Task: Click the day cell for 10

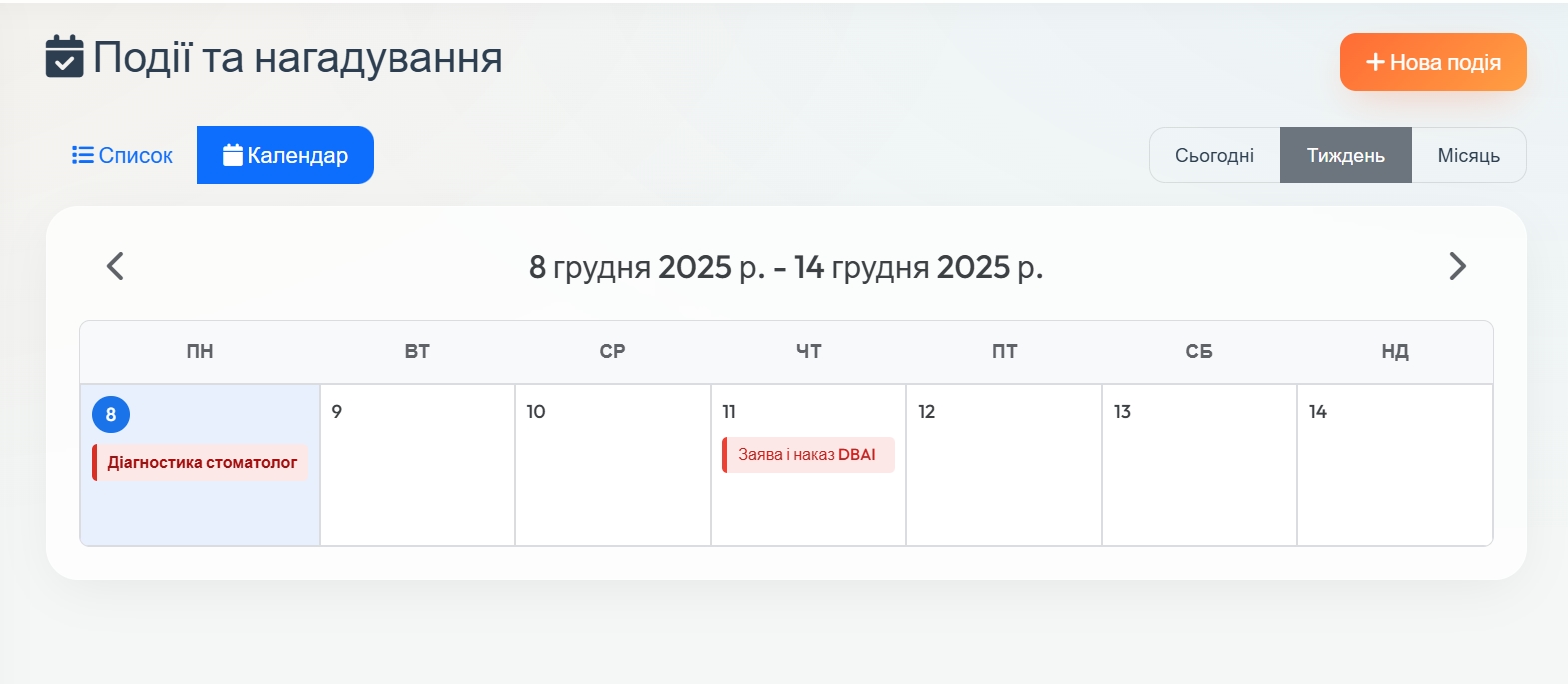Action: point(612,479)
